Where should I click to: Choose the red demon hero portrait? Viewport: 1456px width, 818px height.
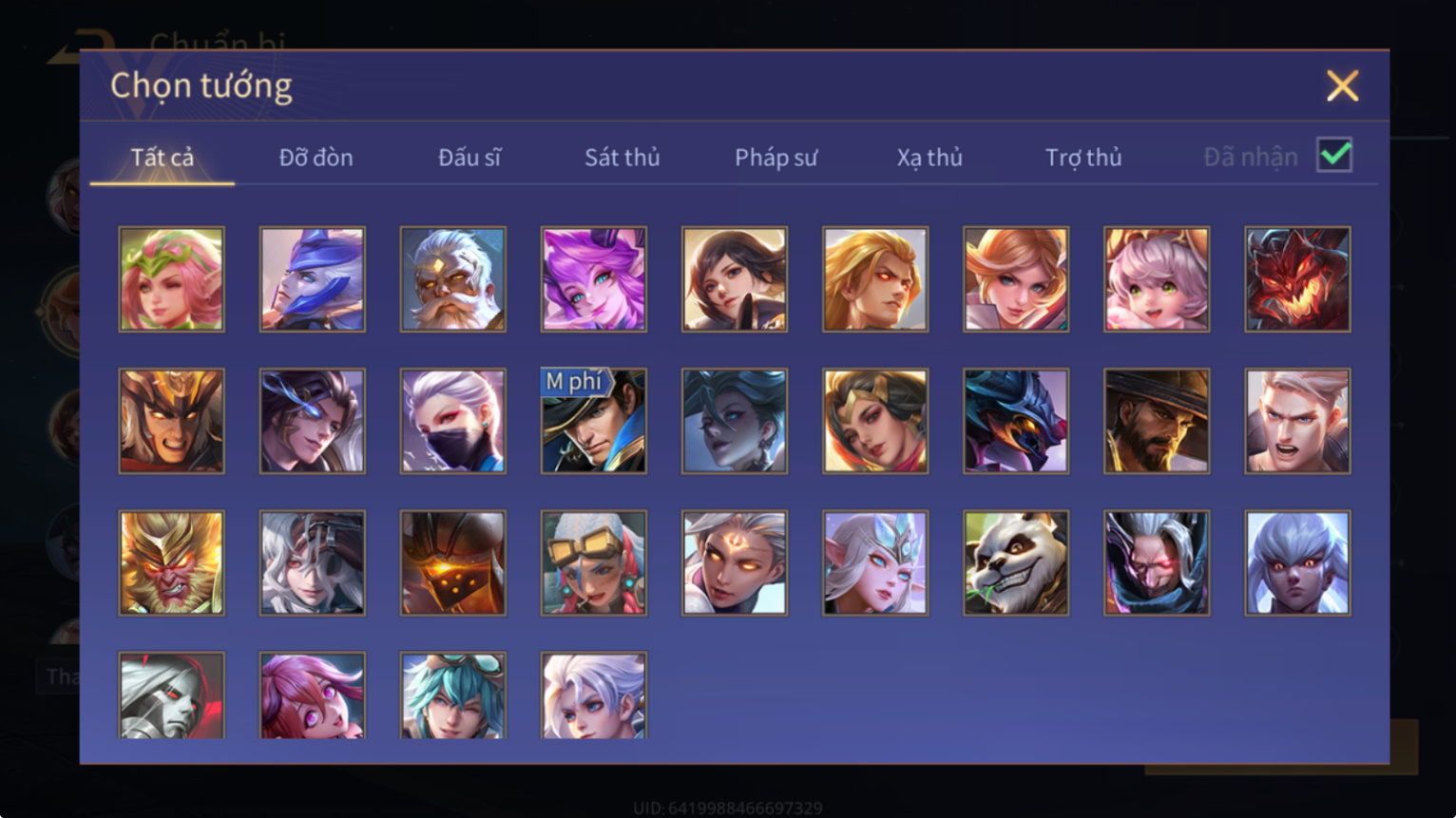(1297, 279)
